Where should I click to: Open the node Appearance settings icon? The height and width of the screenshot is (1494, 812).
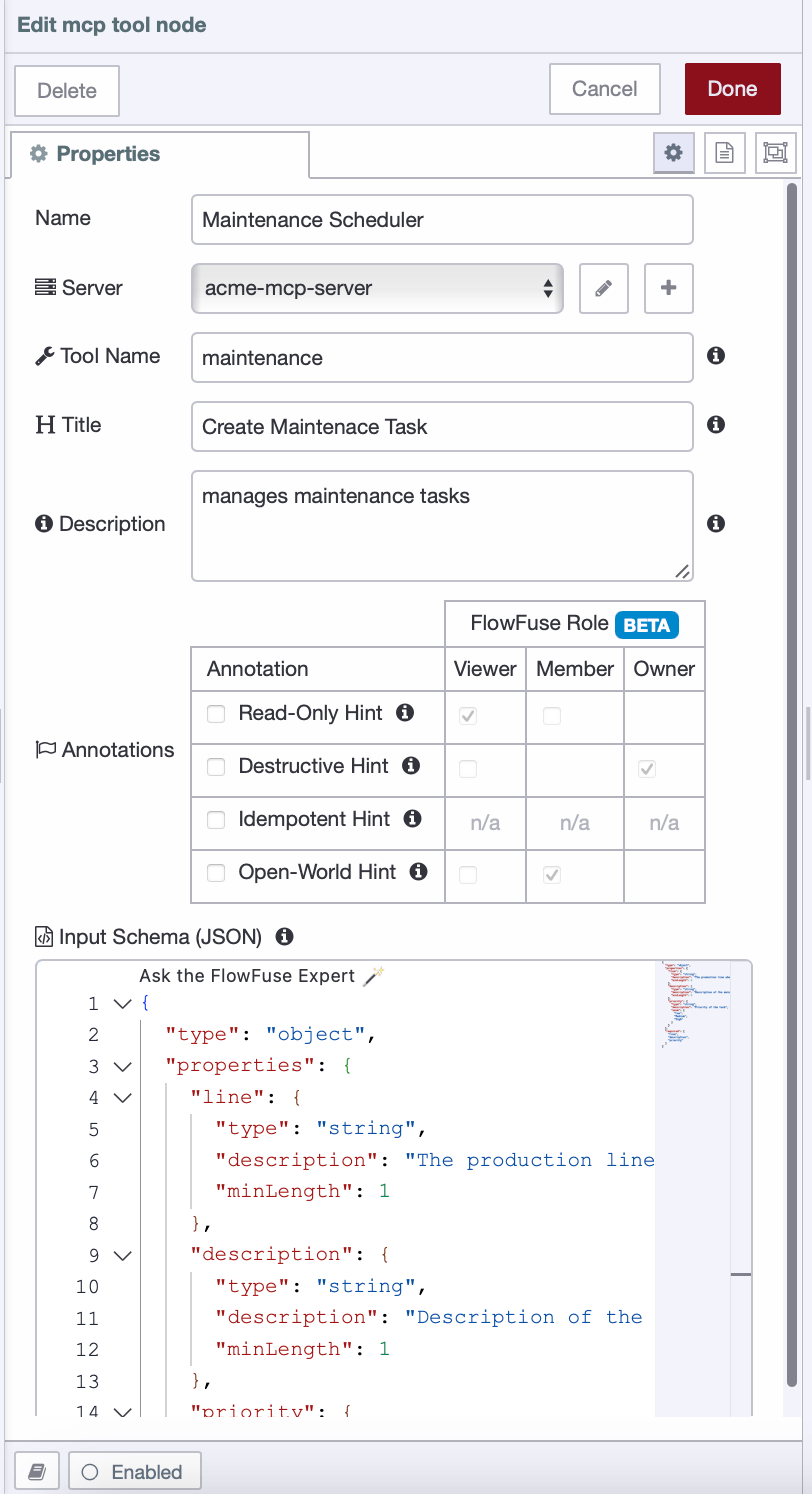point(775,153)
